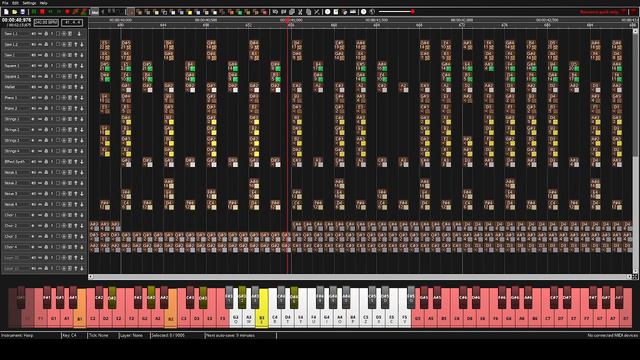The image size is (640, 360).
Task: Shift the Choir 3 layer down
Action: click(x=82, y=236)
